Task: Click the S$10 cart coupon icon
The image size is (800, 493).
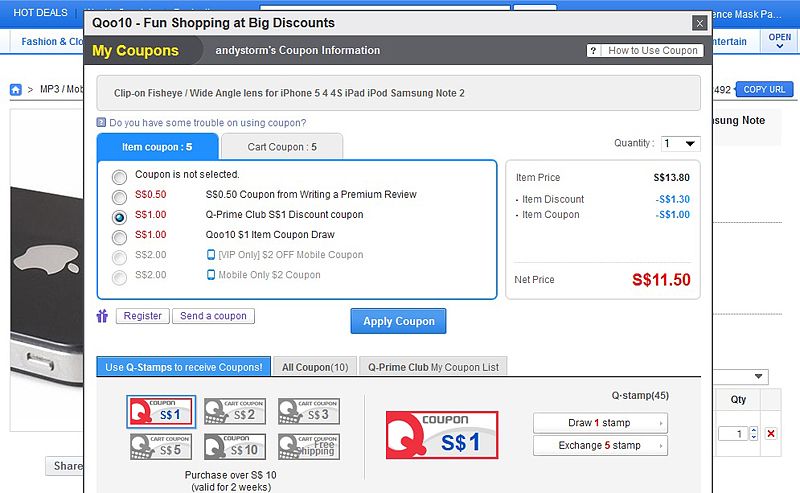Action: pyautogui.click(x=235, y=446)
